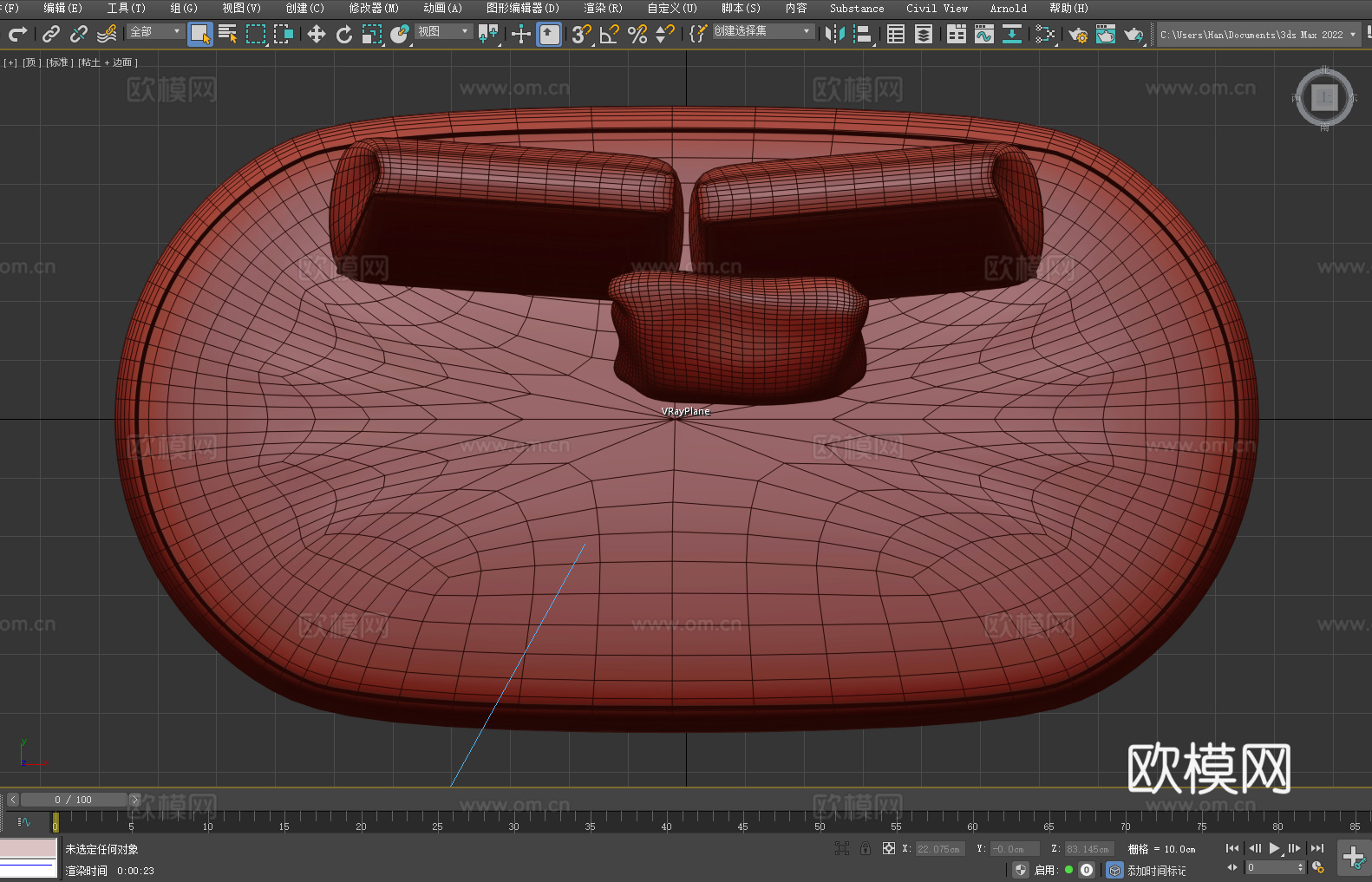Open Rendered Frame Window
The height and width of the screenshot is (882, 1372).
point(1106,34)
